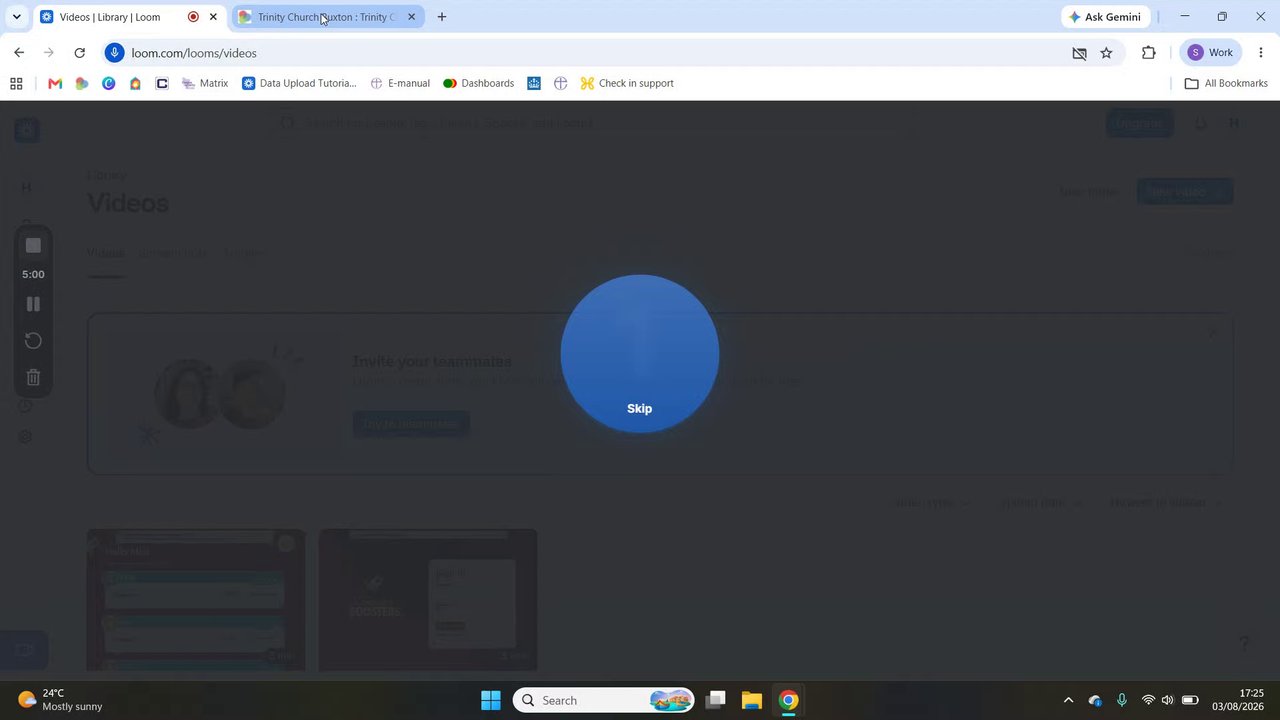The width and height of the screenshot is (1280, 720).
Task: Open the weather widget showing 24°C
Action: 61,700
